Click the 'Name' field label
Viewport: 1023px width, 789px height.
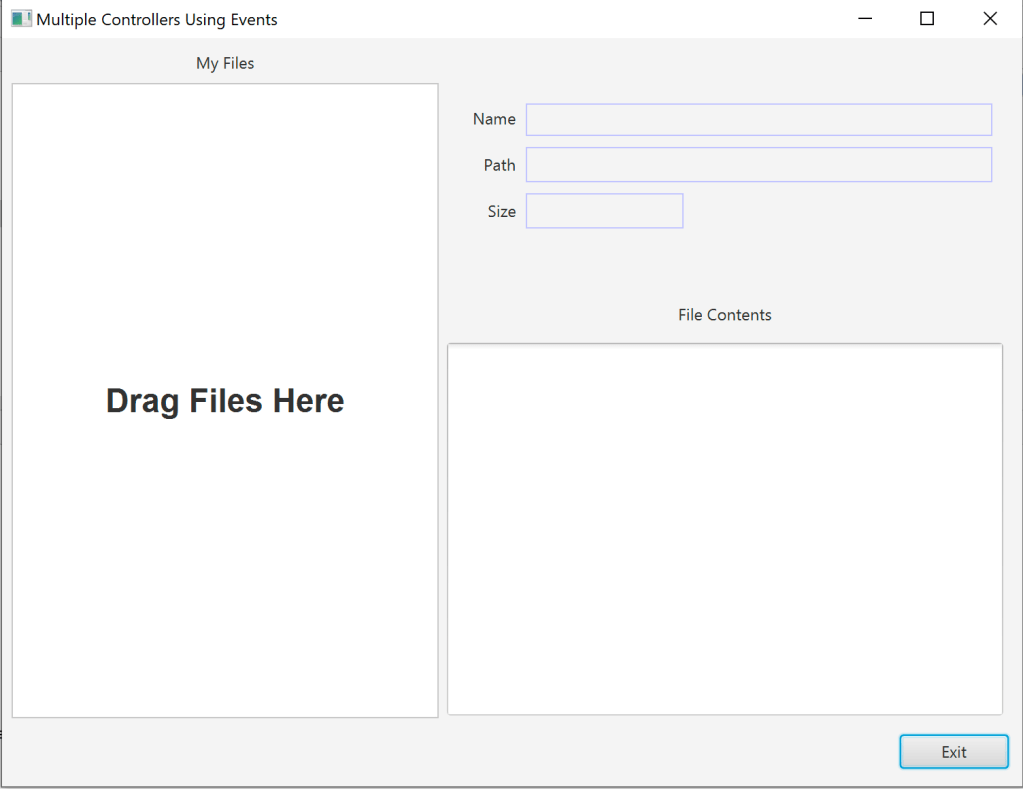[x=494, y=119]
